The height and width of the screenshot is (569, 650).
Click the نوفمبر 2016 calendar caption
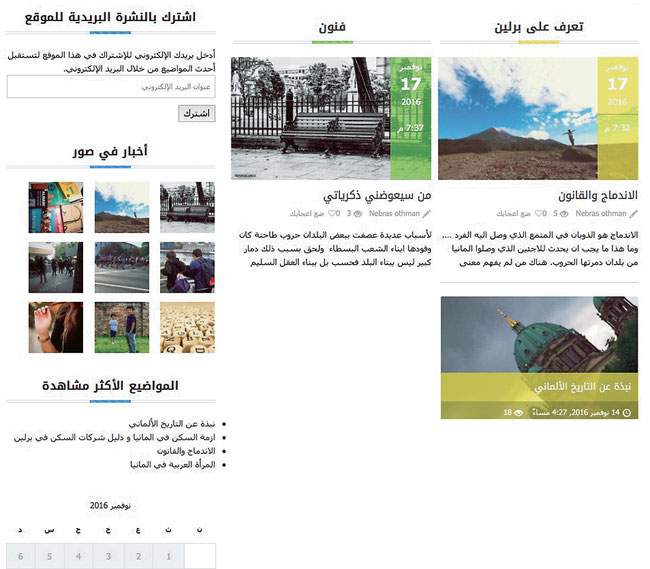110,506
